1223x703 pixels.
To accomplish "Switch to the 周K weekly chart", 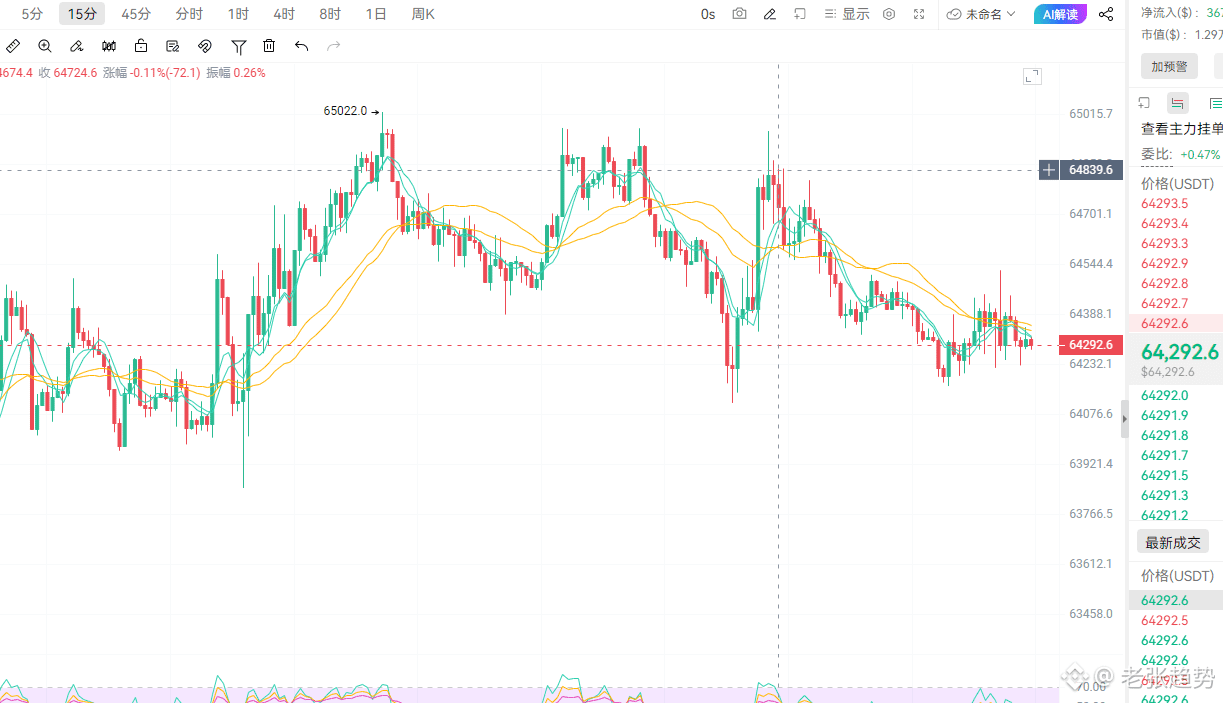I will pos(423,14).
